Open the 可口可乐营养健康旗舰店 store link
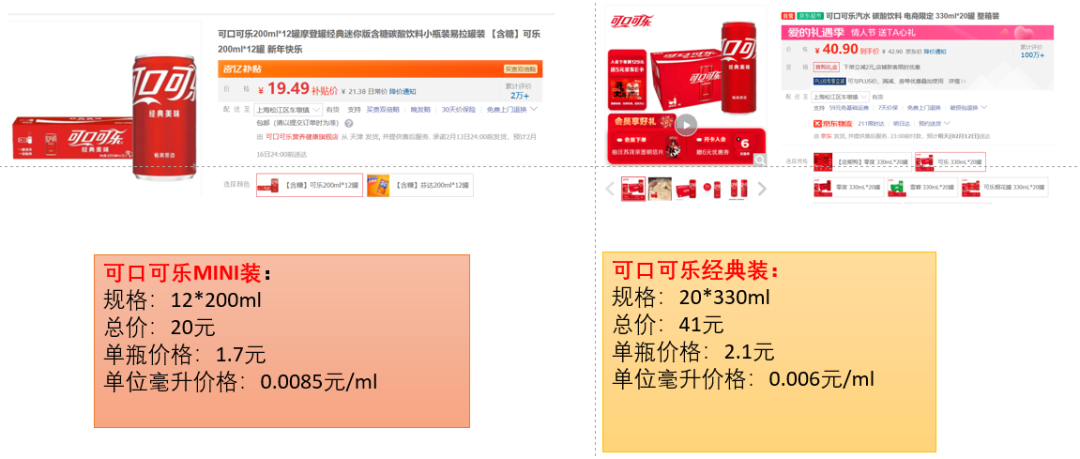 click(x=302, y=137)
